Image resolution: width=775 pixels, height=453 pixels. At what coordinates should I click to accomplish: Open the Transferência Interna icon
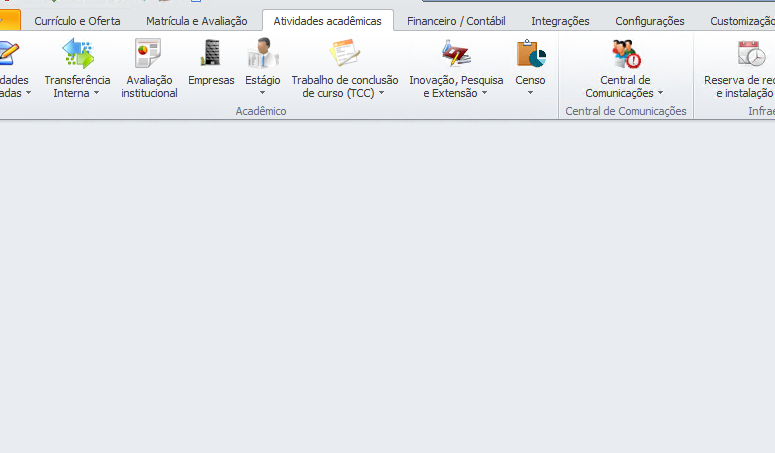tap(78, 53)
